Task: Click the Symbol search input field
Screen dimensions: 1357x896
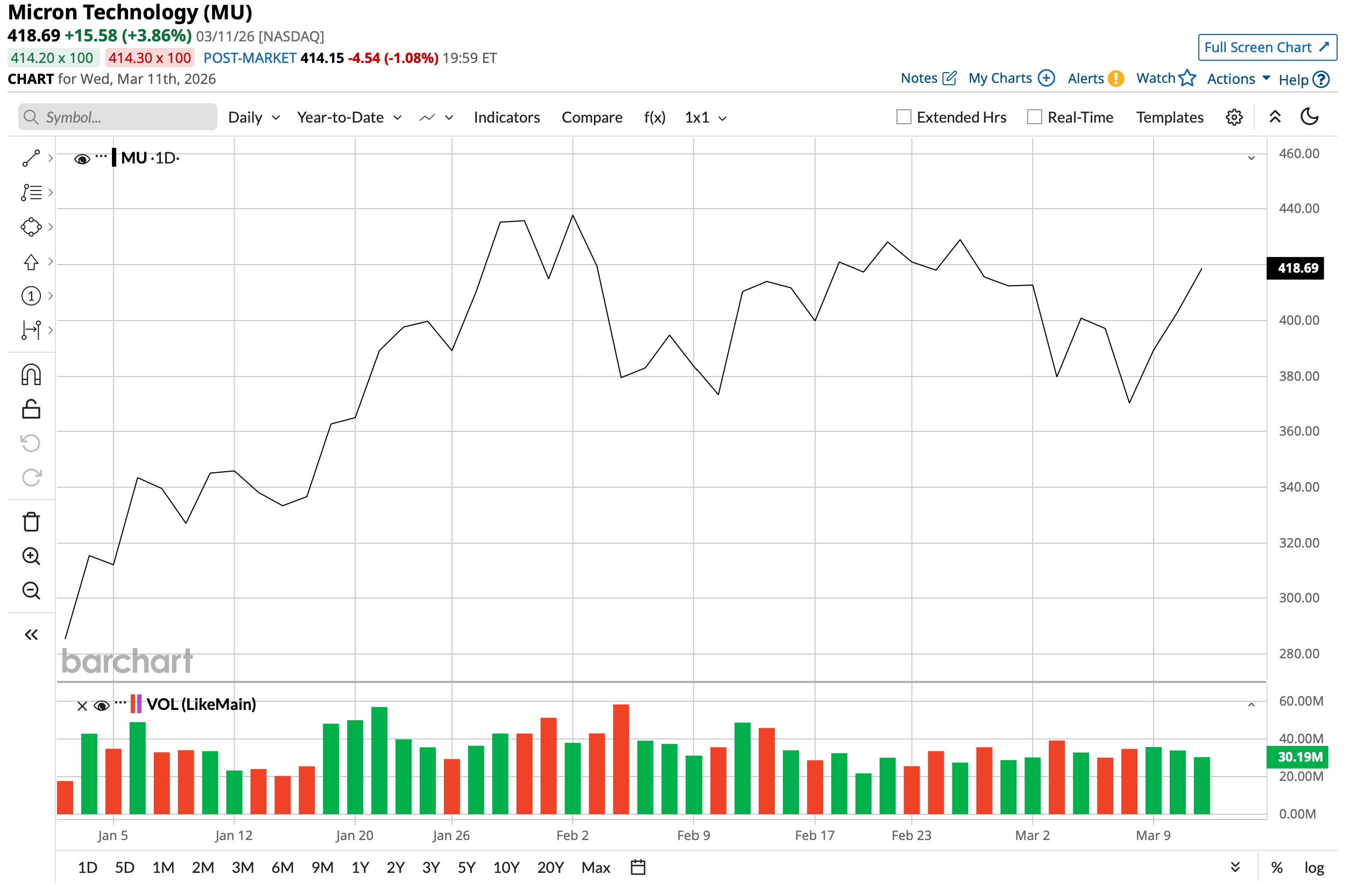Action: click(x=118, y=118)
